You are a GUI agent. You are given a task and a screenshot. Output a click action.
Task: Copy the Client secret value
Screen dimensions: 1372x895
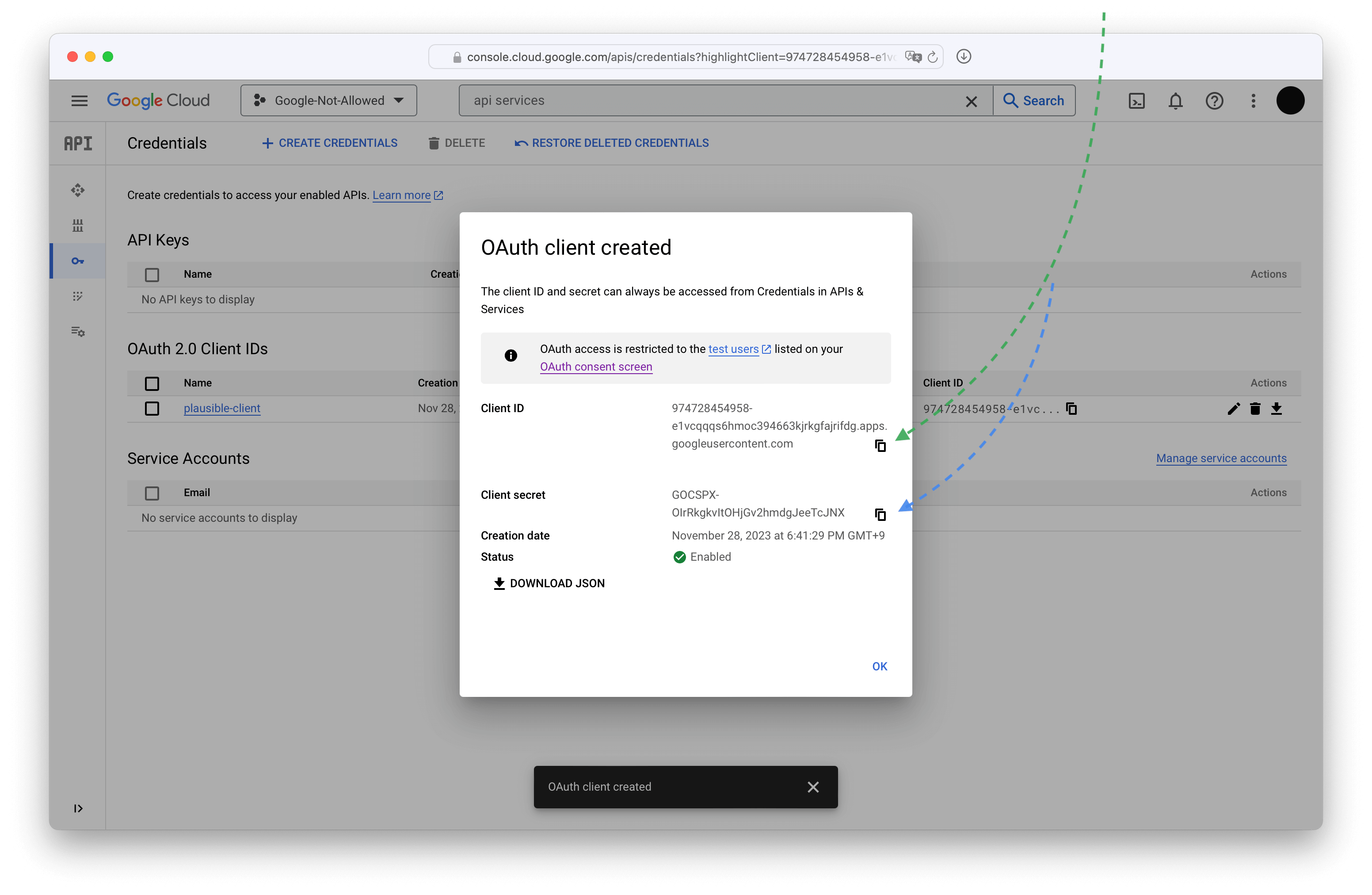tap(880, 514)
